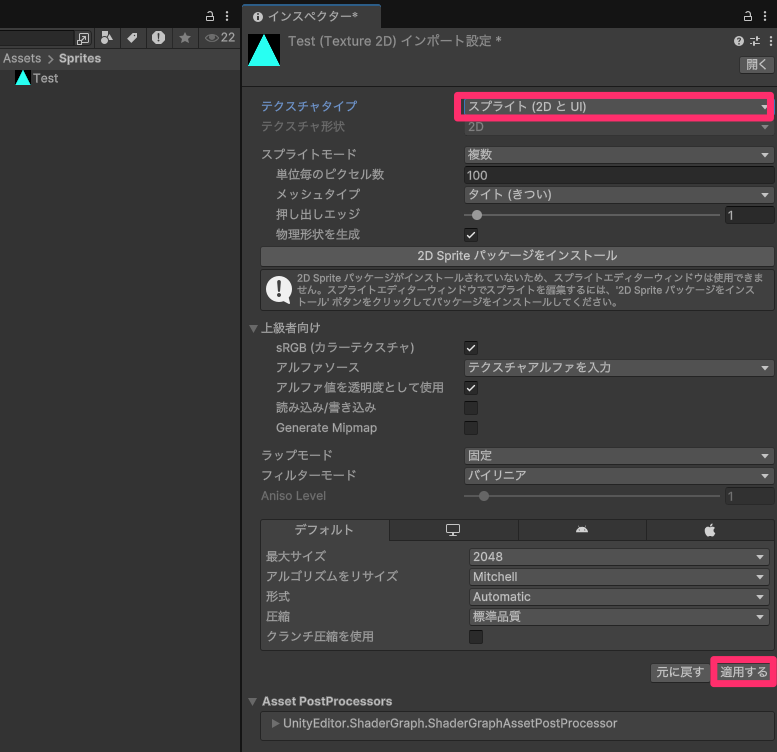Select the desktop monitor platform tab

[453, 530]
